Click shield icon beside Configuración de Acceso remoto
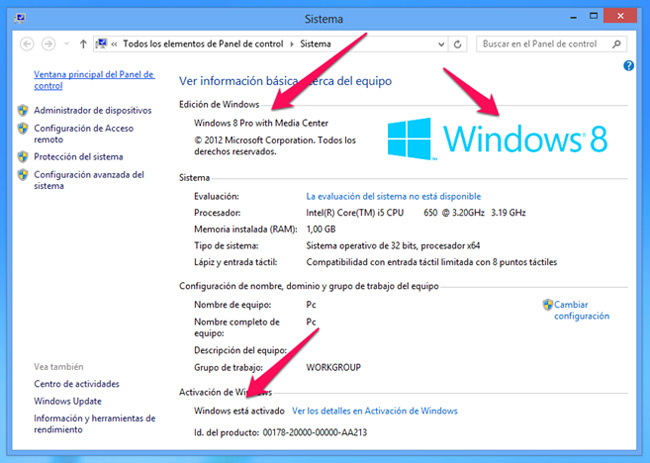This screenshot has width=650, height=463. click(23, 128)
